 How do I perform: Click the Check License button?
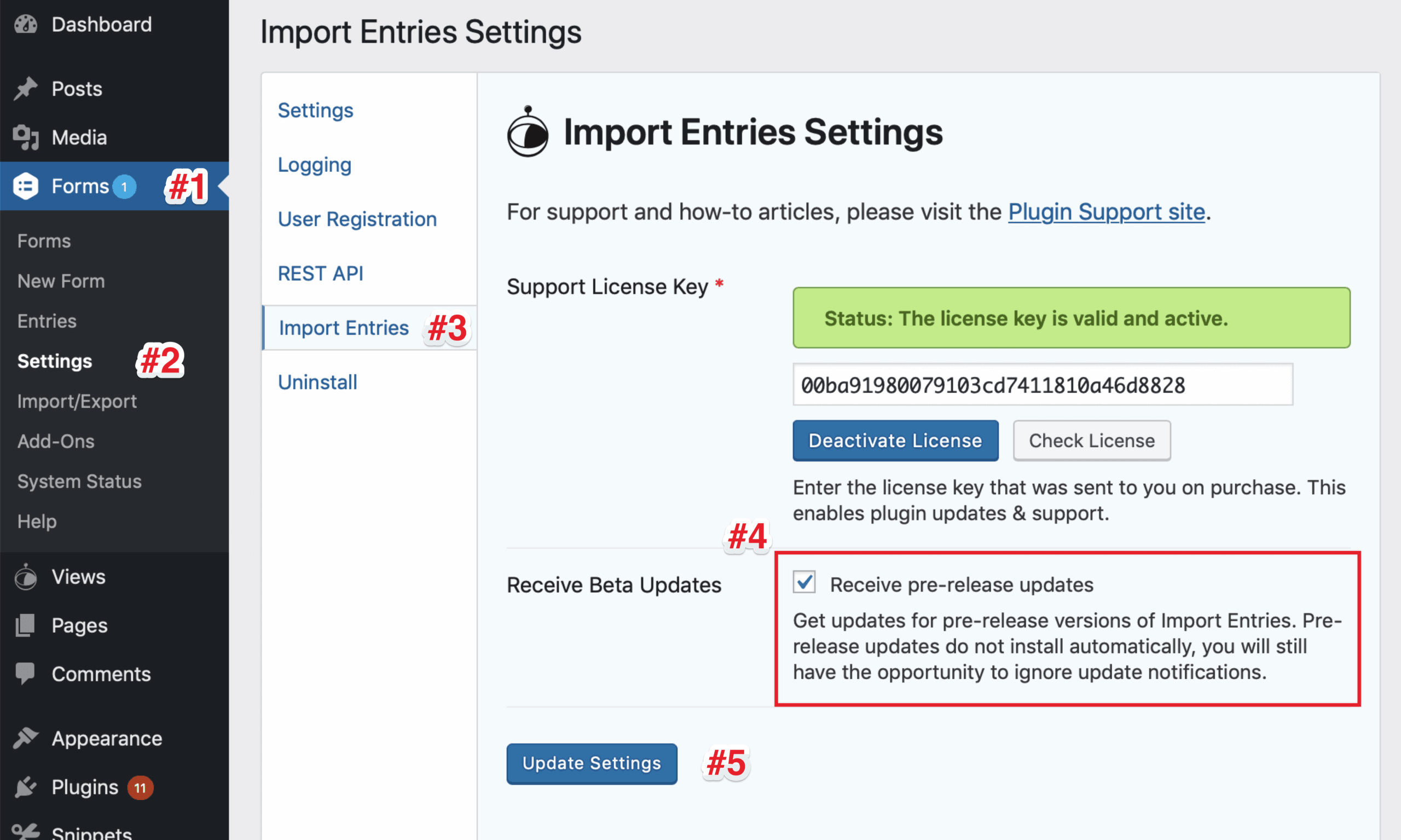click(x=1091, y=441)
